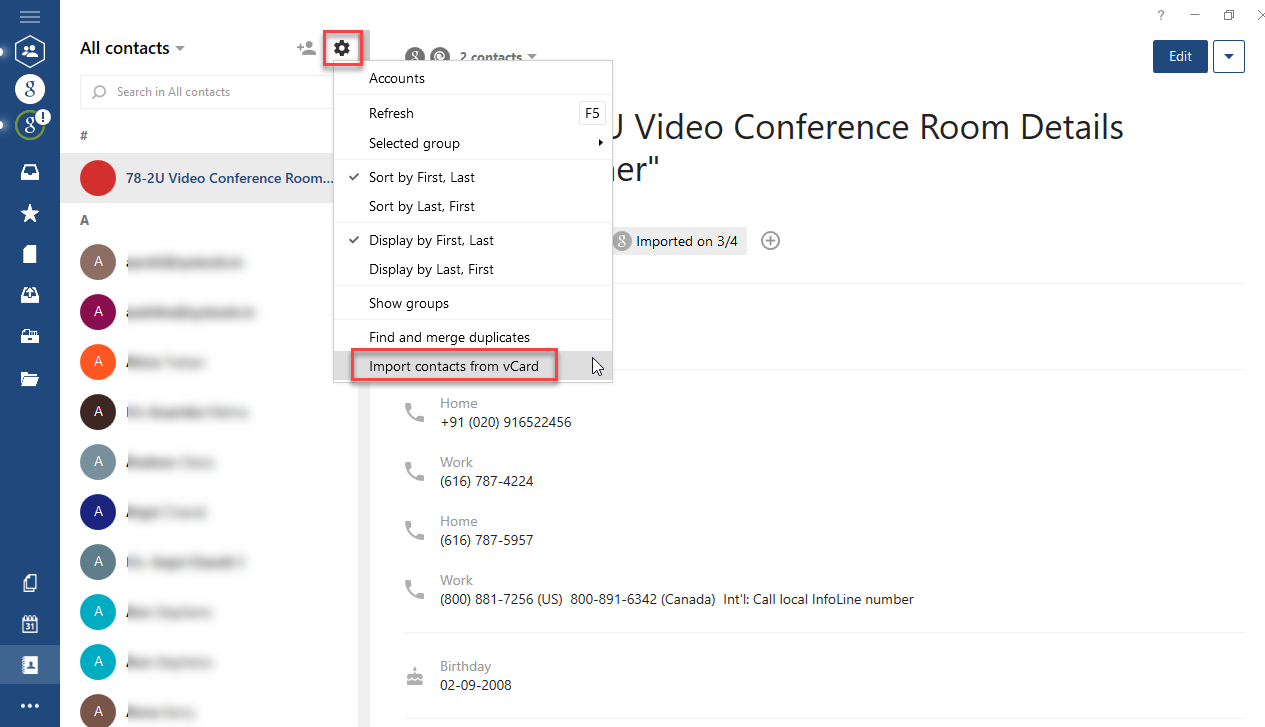
Task: Open the documents copy icon near sidebar bottom
Action: coord(30,583)
